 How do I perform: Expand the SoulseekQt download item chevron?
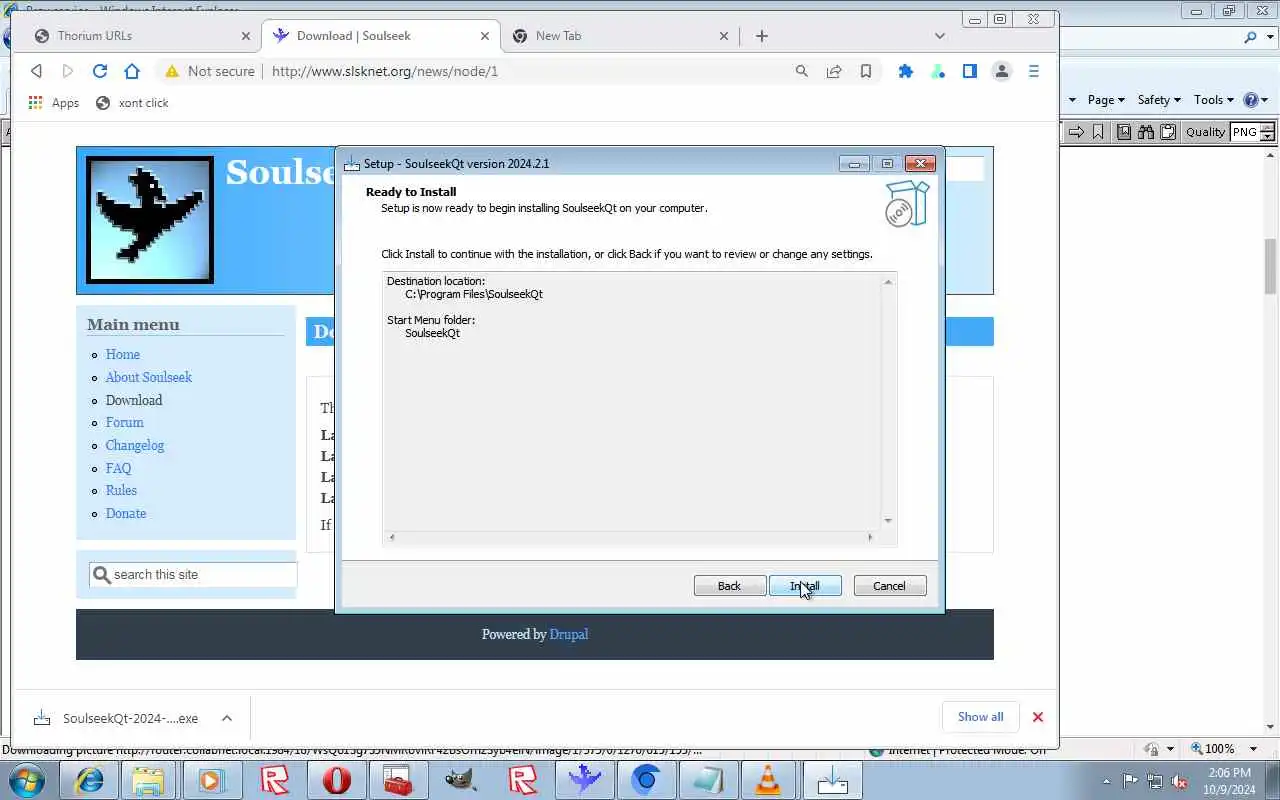(227, 718)
